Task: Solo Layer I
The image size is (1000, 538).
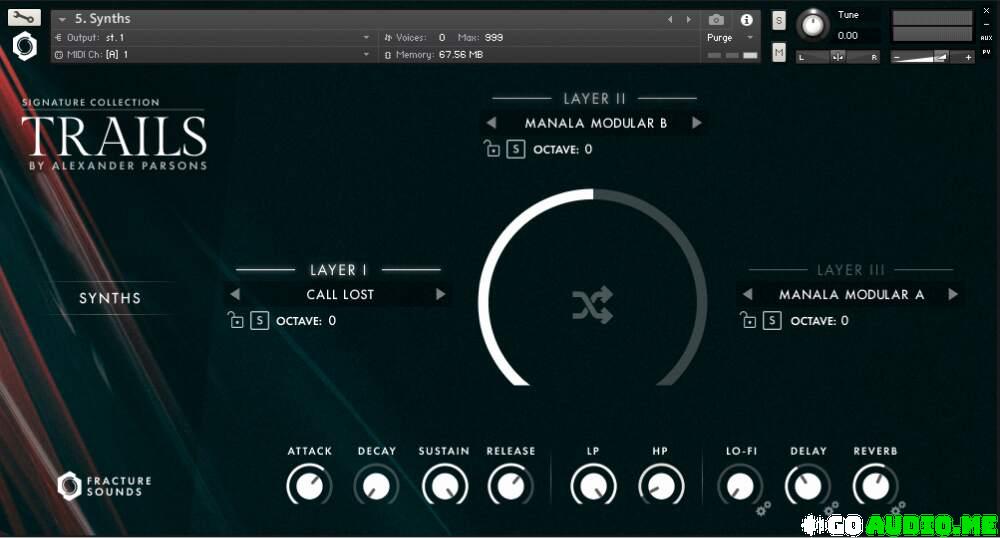Action: (260, 321)
